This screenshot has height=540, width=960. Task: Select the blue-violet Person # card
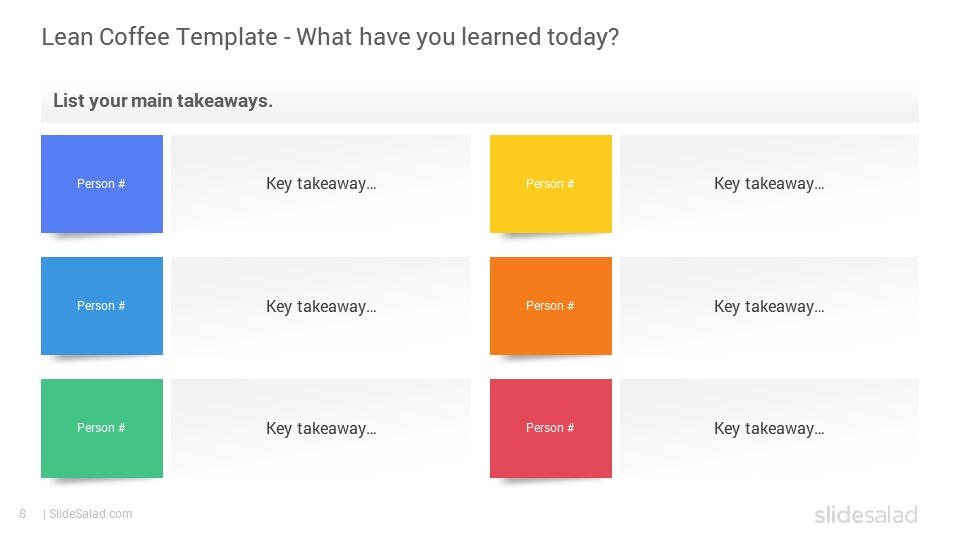coord(102,184)
